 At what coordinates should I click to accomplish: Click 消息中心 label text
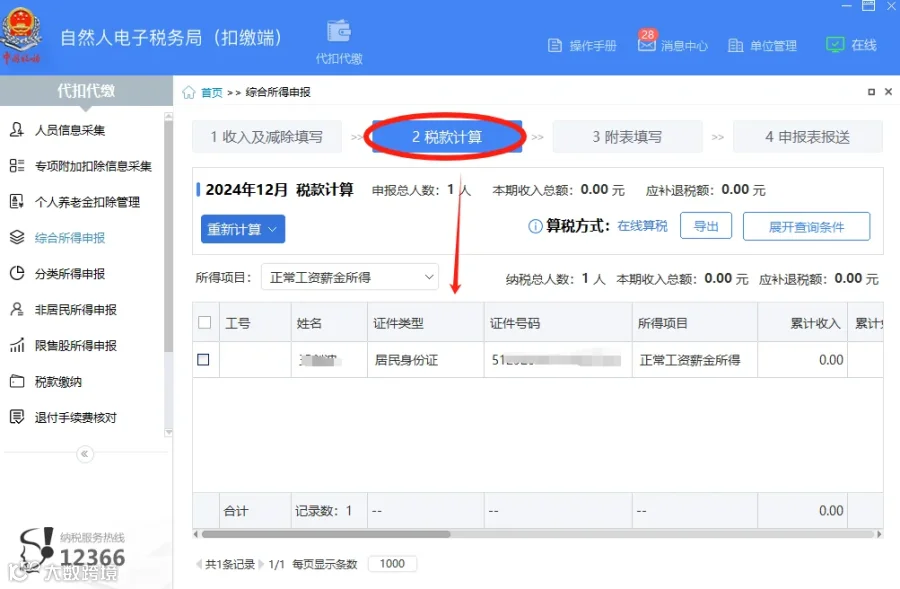coord(684,46)
